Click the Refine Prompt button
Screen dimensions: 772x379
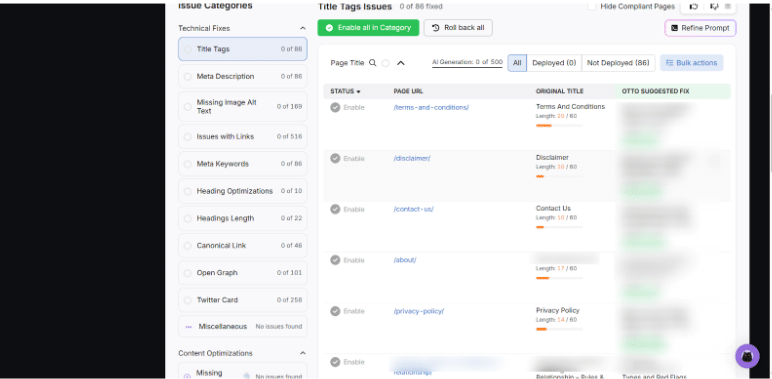[700, 28]
